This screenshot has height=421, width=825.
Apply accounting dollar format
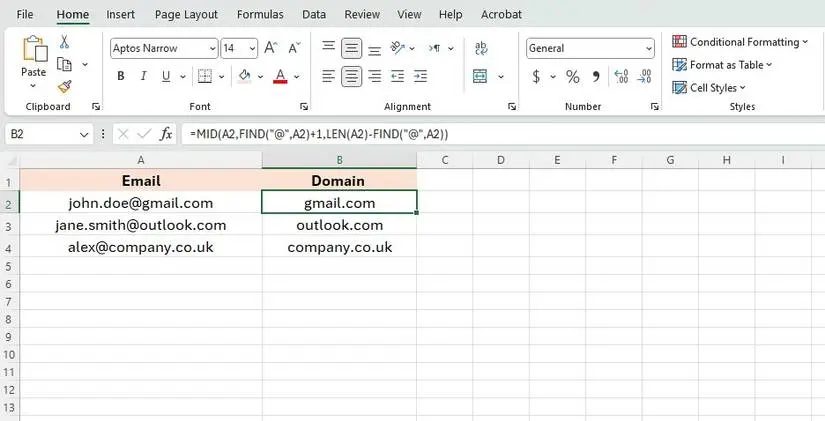(x=536, y=77)
